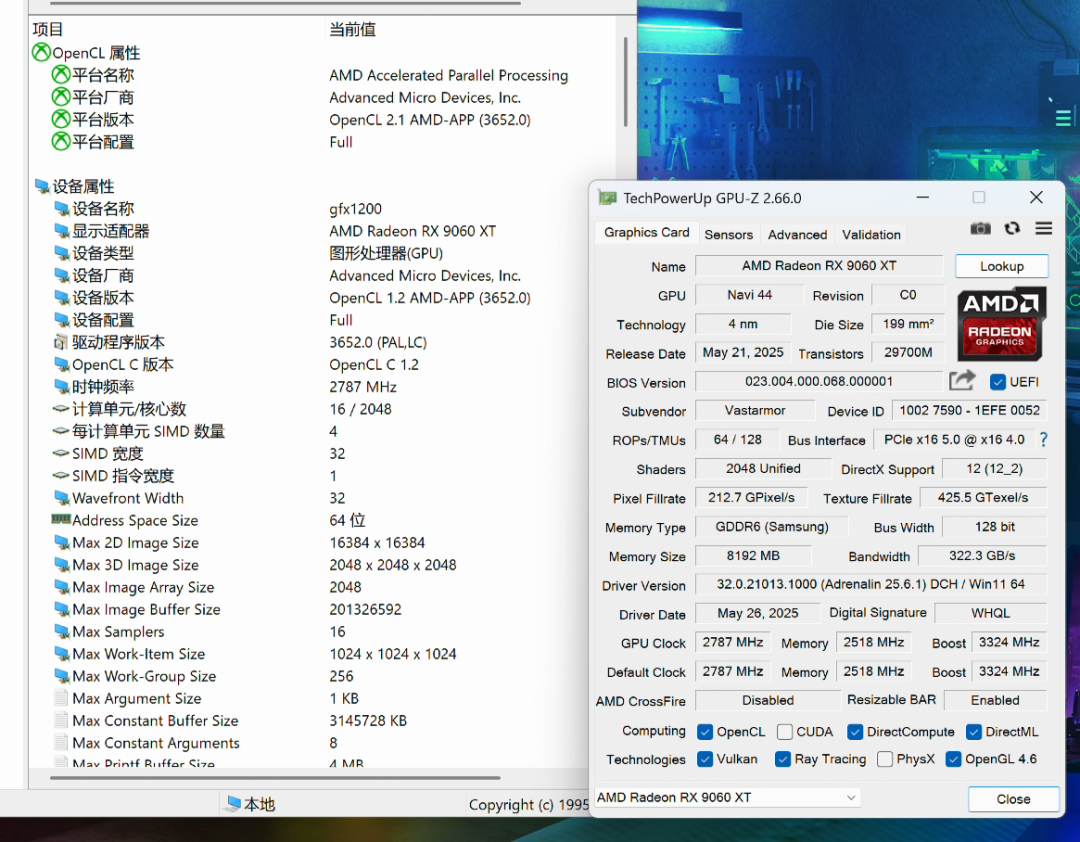Open the GPU-Z hamburger menu
Screen dimensions: 1080x842
click(x=1043, y=228)
